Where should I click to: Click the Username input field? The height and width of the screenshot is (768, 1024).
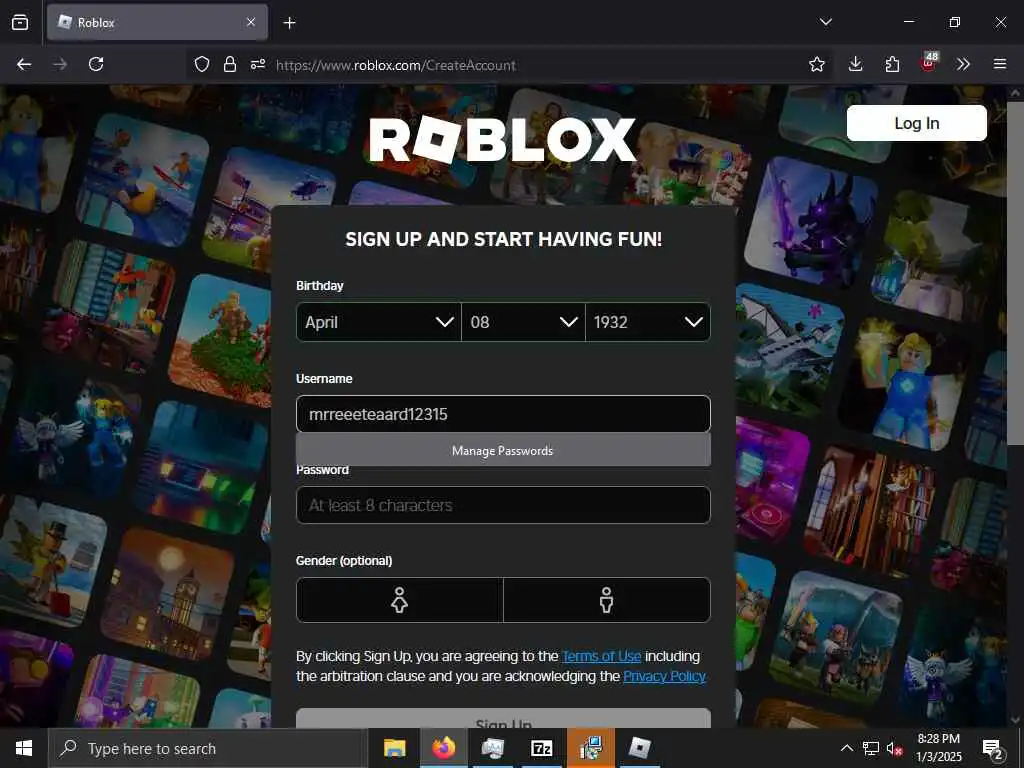tap(504, 414)
